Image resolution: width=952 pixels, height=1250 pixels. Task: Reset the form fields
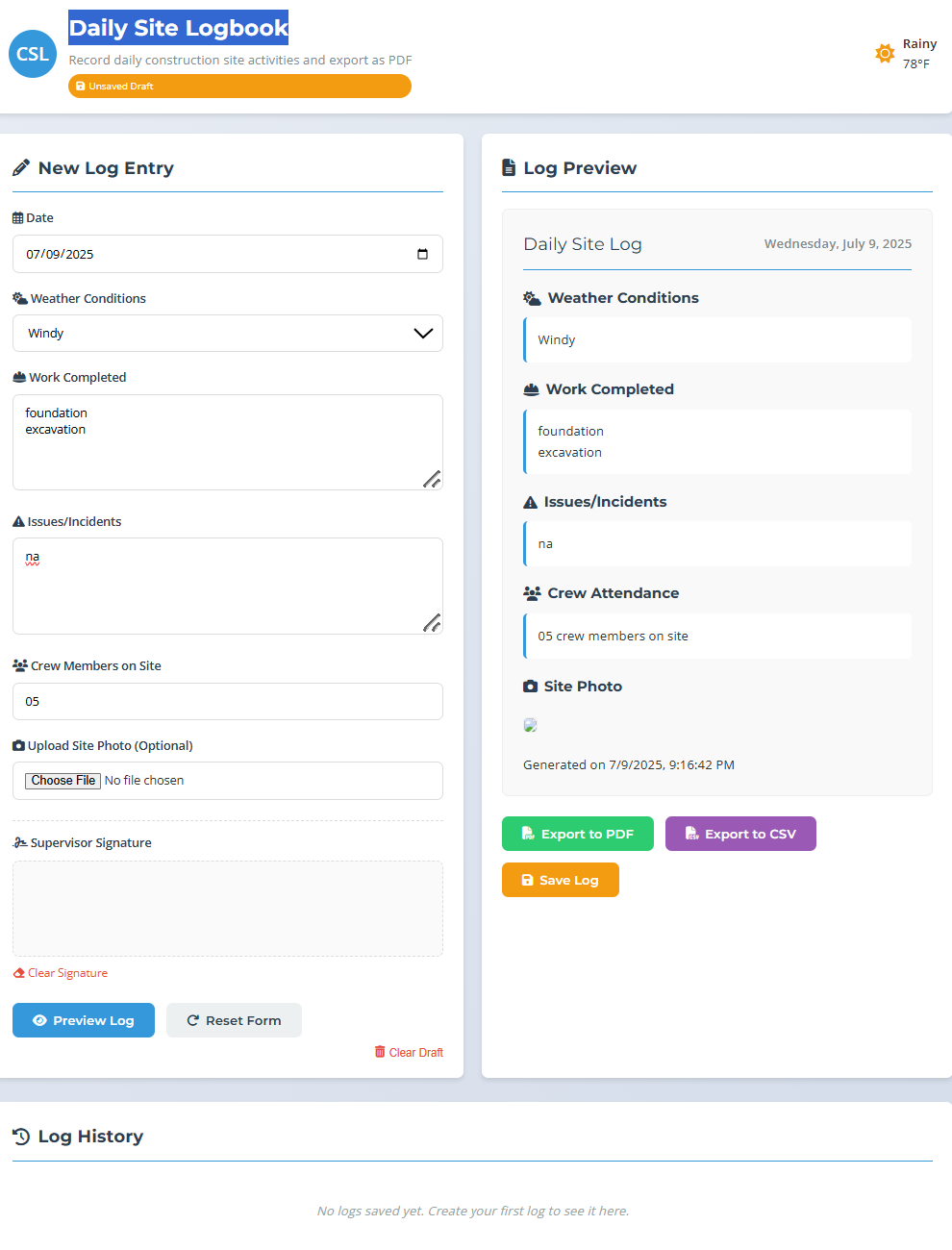234,1020
